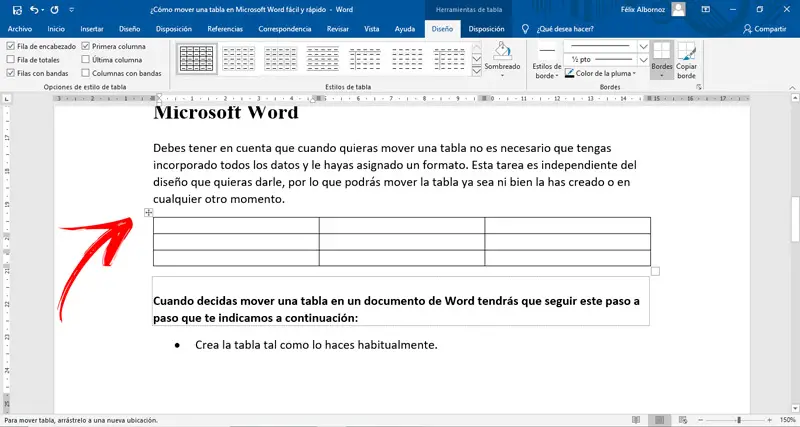Viewport: 800px width, 427px height.
Task: Click the Bordes grid icon
Action: (661, 51)
